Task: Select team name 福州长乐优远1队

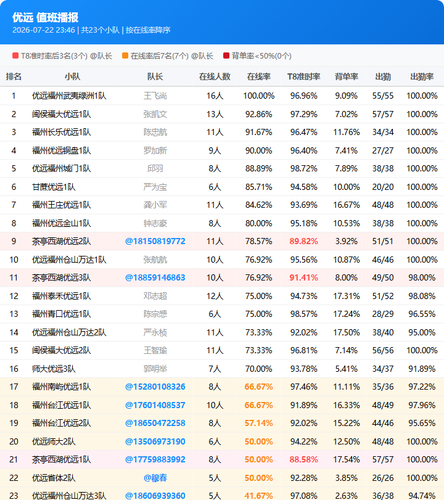Action: pyautogui.click(x=61, y=132)
